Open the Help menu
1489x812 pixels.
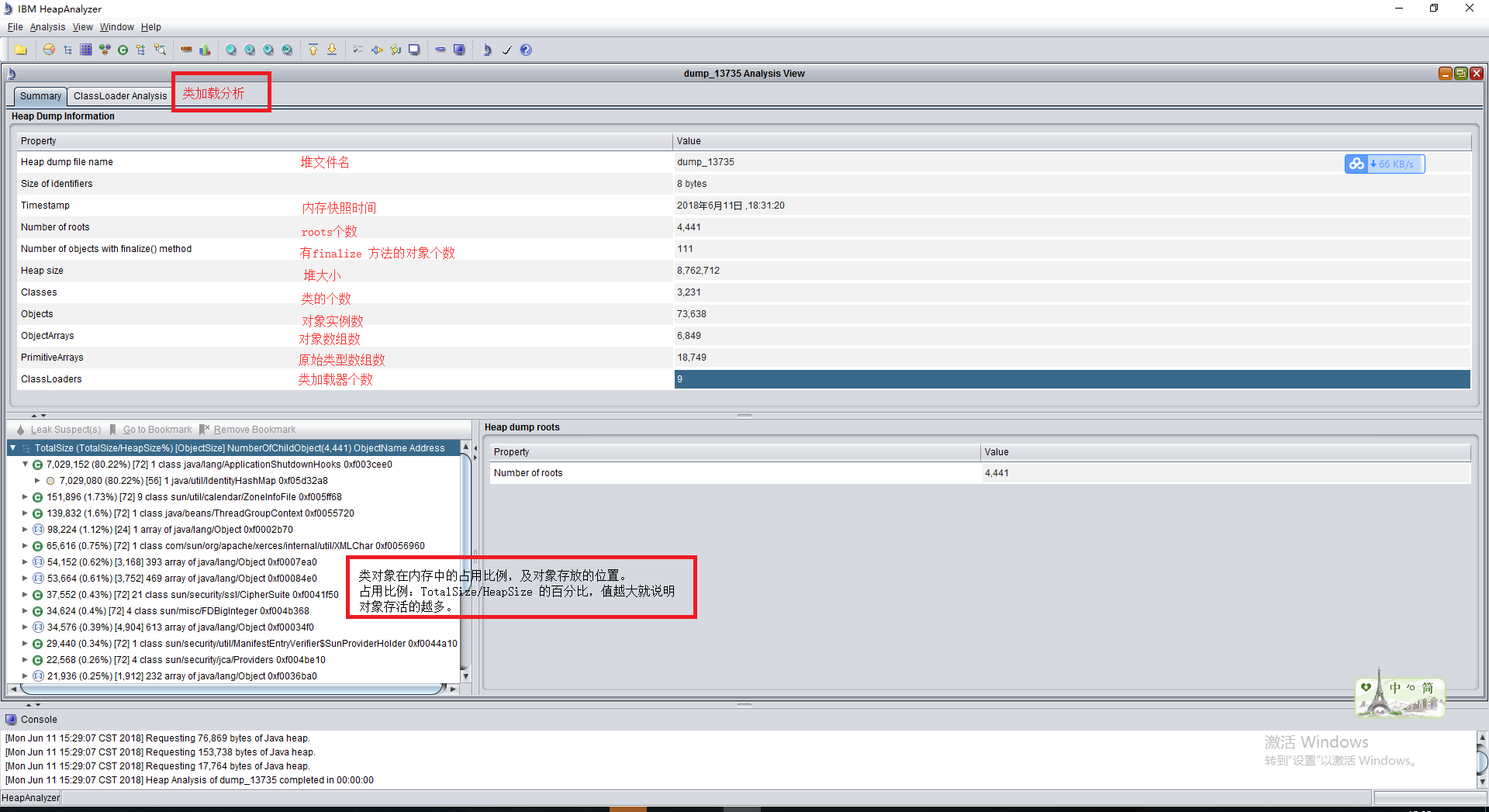click(151, 27)
